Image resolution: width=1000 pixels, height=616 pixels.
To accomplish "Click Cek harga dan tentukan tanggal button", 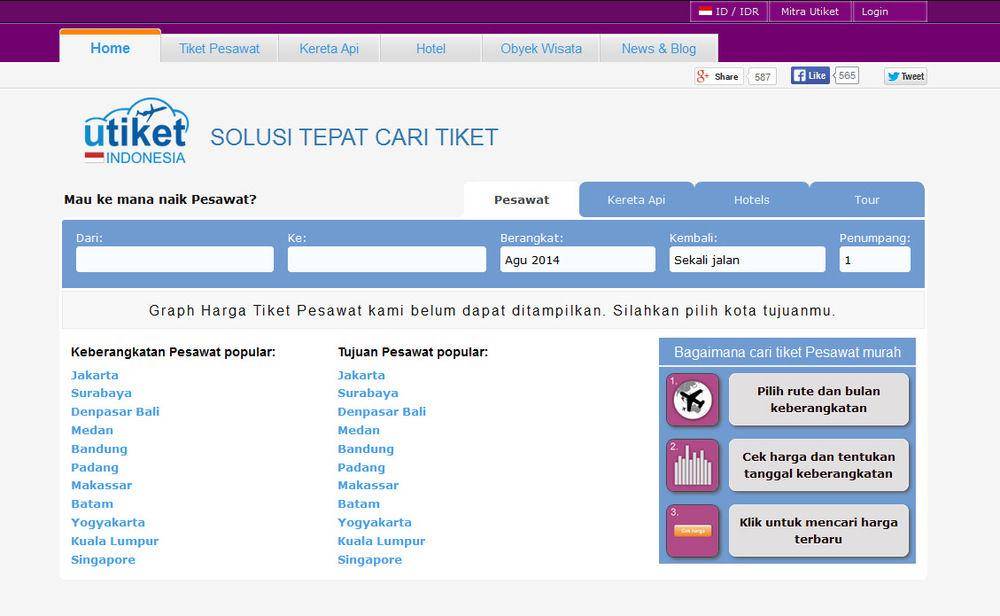I will (819, 466).
